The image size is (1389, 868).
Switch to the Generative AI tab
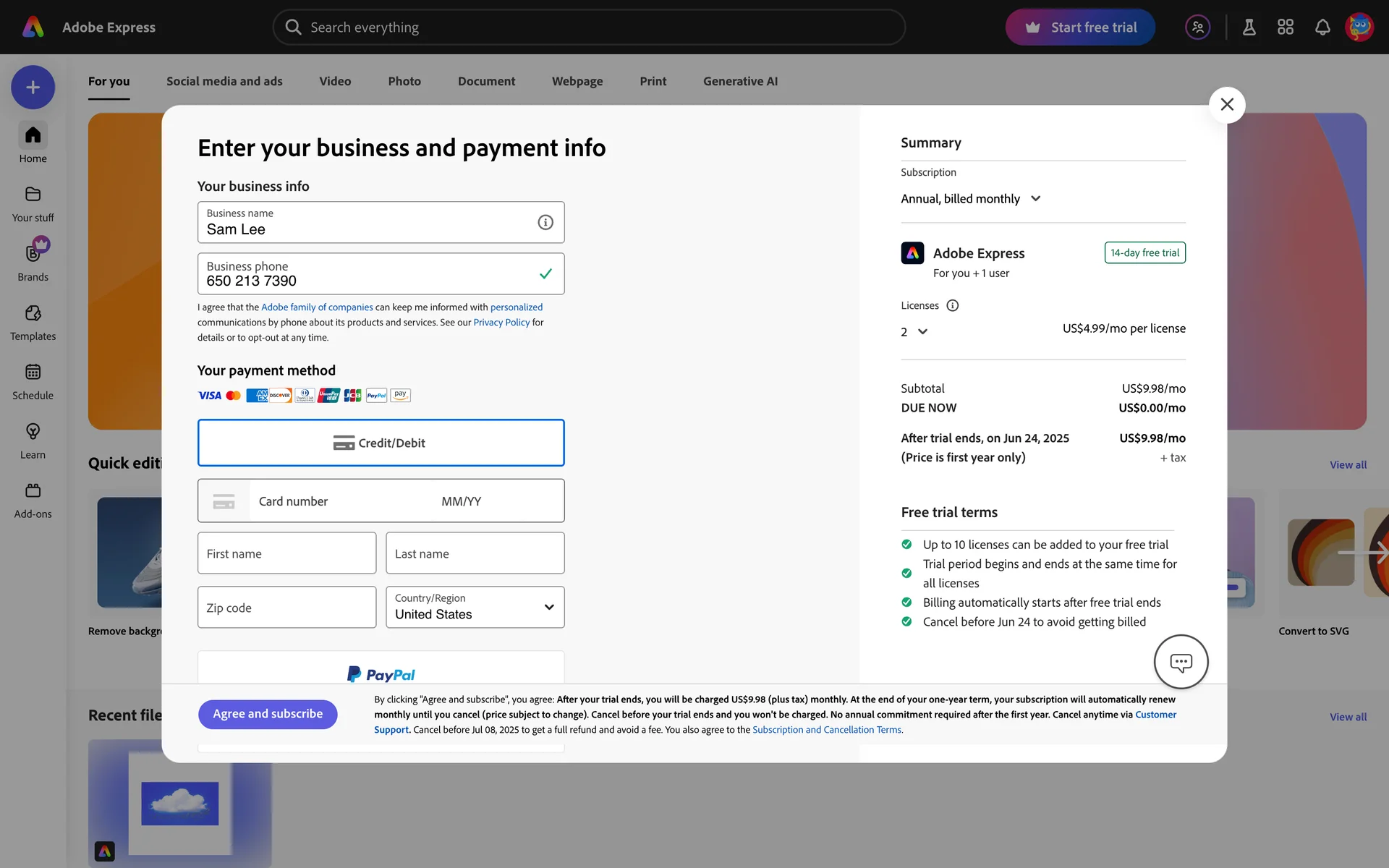click(x=740, y=82)
